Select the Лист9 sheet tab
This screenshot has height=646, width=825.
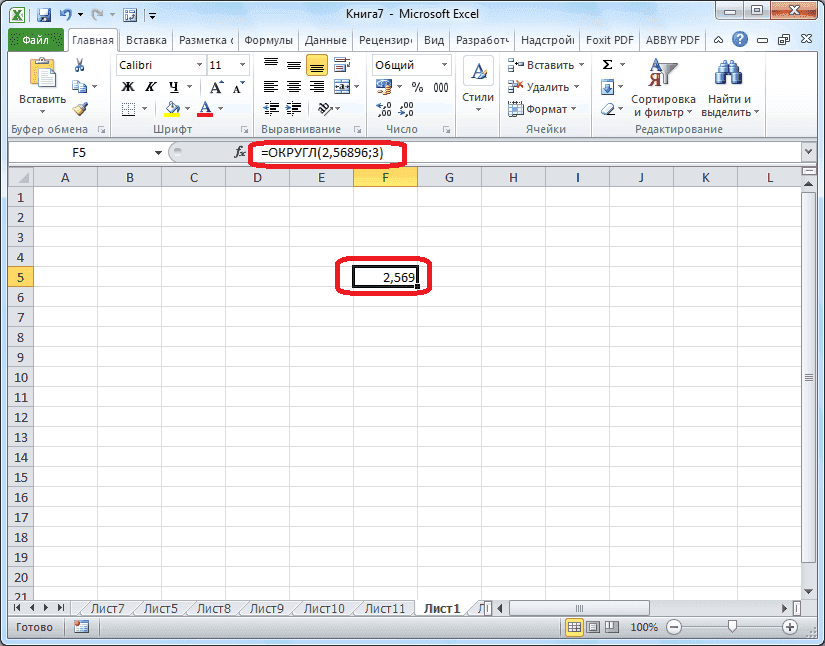[x=265, y=607]
